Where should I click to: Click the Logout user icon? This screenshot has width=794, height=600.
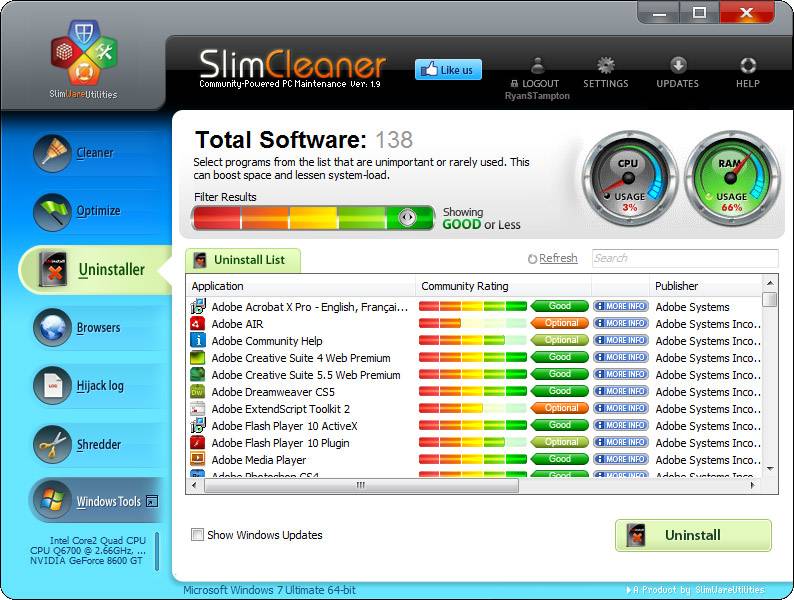[537, 65]
